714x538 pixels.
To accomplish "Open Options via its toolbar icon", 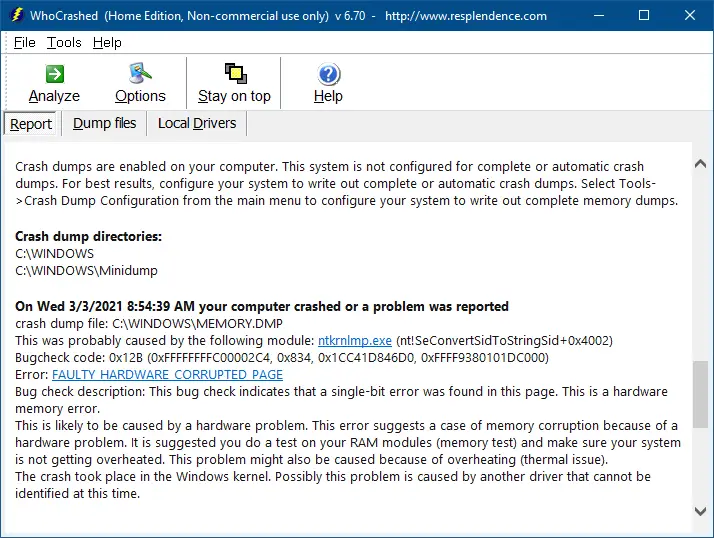I will click(x=140, y=73).
